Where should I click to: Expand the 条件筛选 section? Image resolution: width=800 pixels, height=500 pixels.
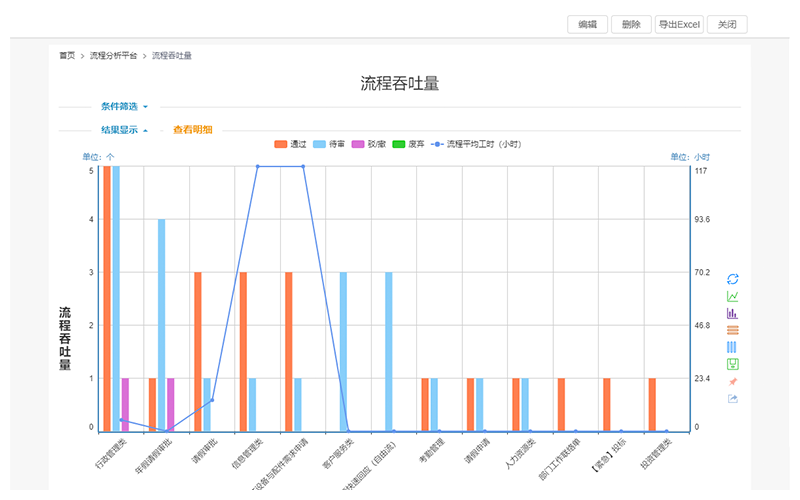pyautogui.click(x=124, y=106)
